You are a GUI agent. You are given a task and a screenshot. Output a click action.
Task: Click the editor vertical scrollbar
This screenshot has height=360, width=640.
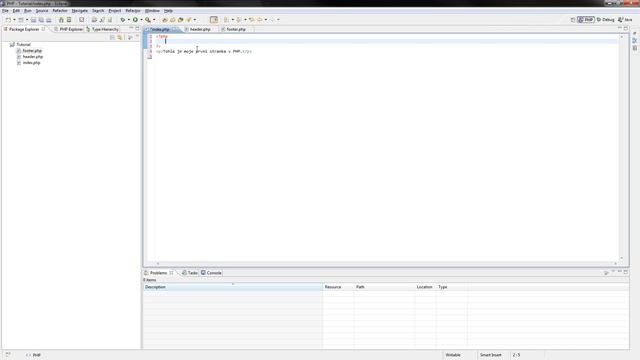622,147
